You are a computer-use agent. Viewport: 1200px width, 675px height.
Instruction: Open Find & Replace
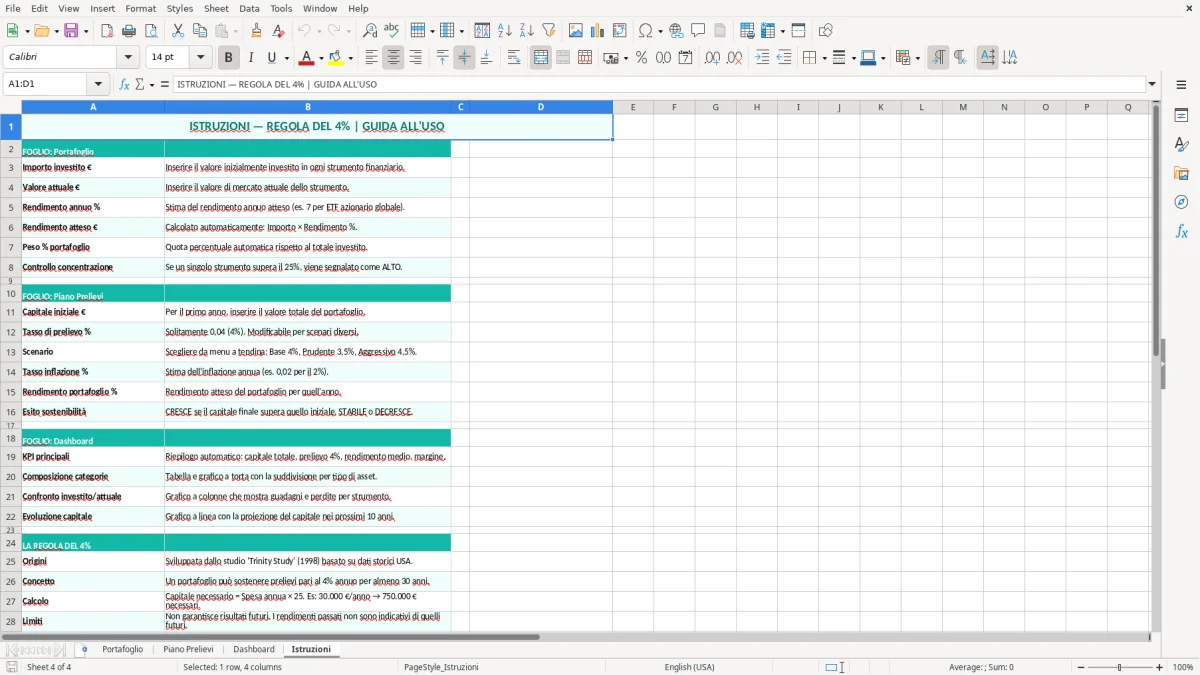click(x=370, y=31)
